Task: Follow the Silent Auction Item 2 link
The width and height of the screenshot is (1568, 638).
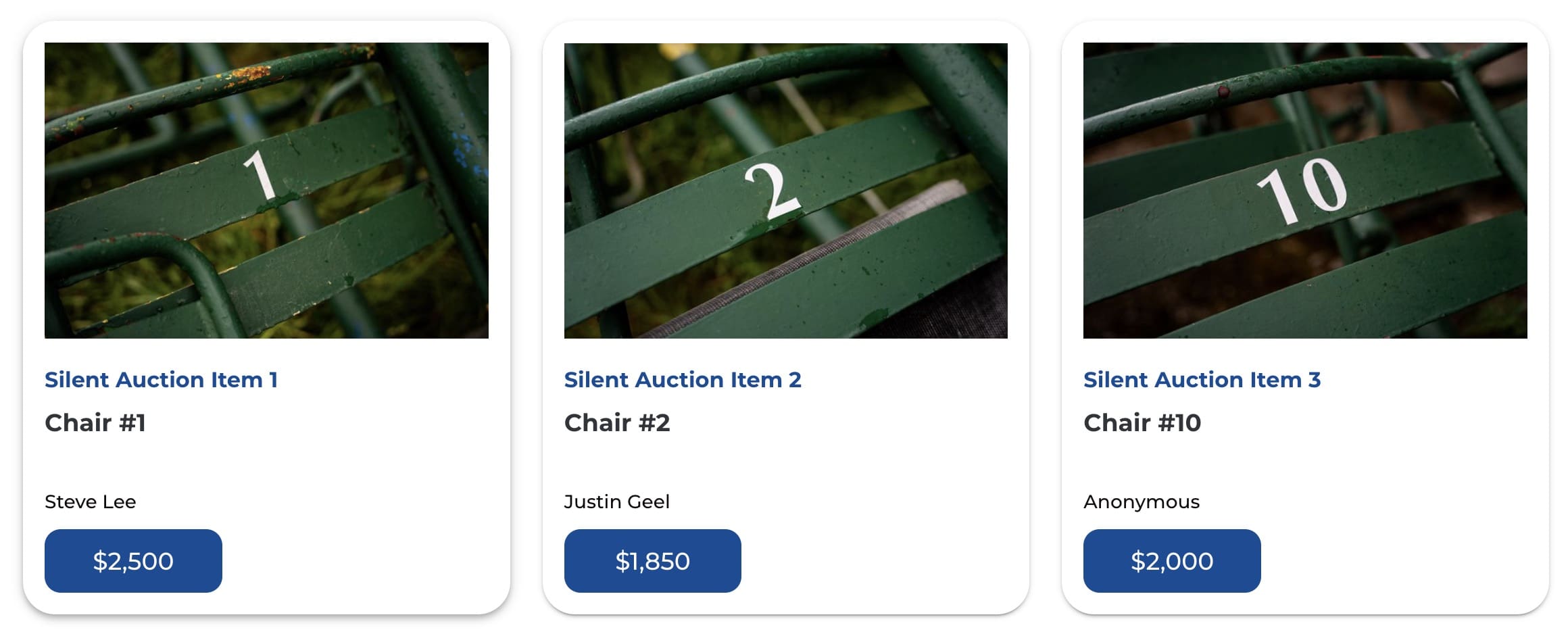Action: tap(683, 380)
